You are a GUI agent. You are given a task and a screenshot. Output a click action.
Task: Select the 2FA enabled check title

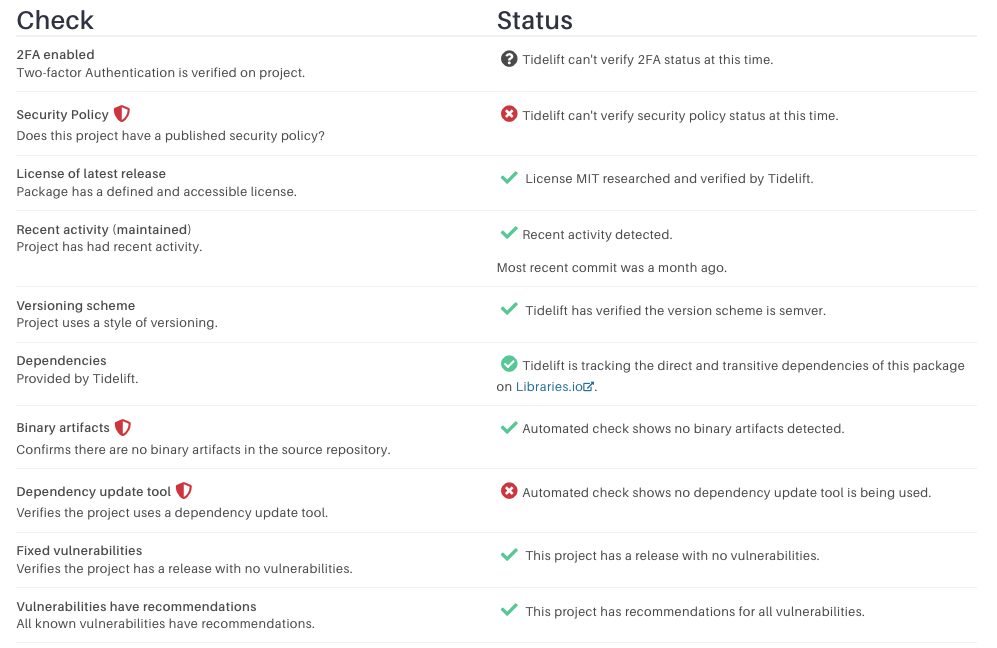(x=55, y=55)
